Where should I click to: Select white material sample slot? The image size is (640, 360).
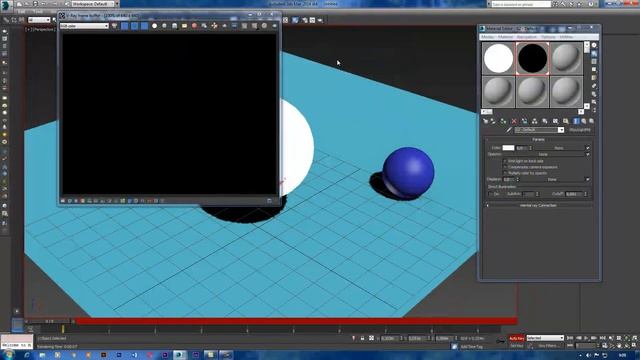498,58
